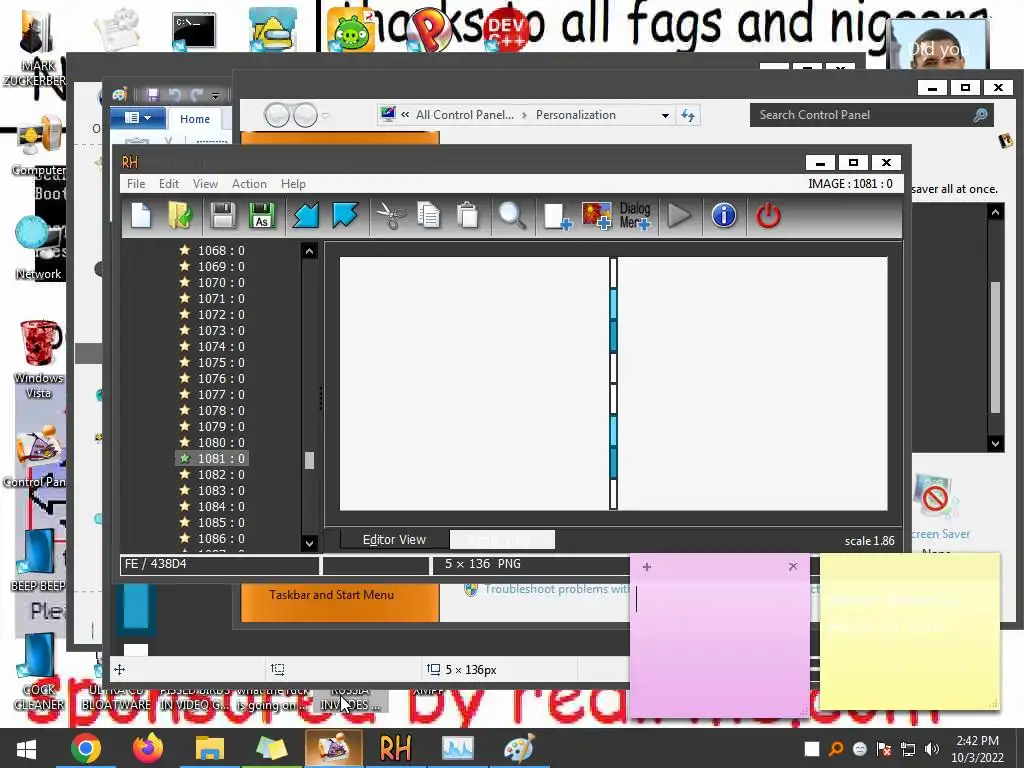Open Paint's blue file menu button

(x=137, y=118)
